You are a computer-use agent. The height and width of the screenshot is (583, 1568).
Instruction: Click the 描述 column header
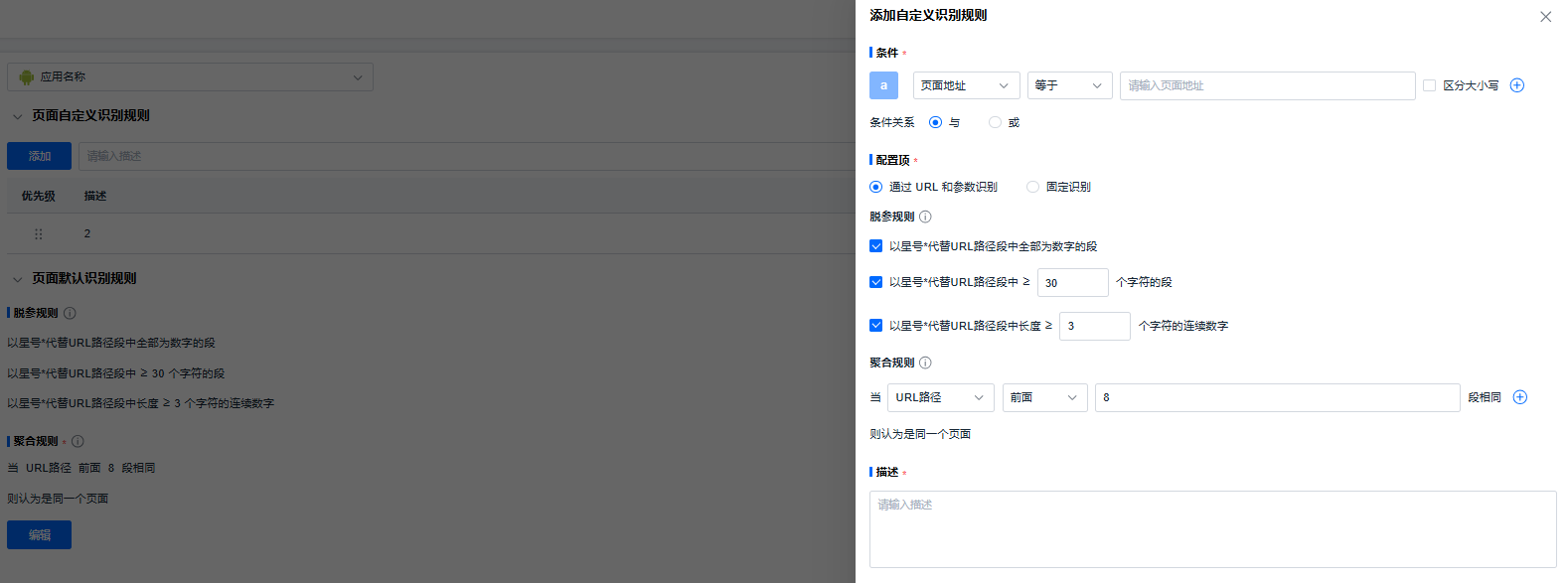95,196
